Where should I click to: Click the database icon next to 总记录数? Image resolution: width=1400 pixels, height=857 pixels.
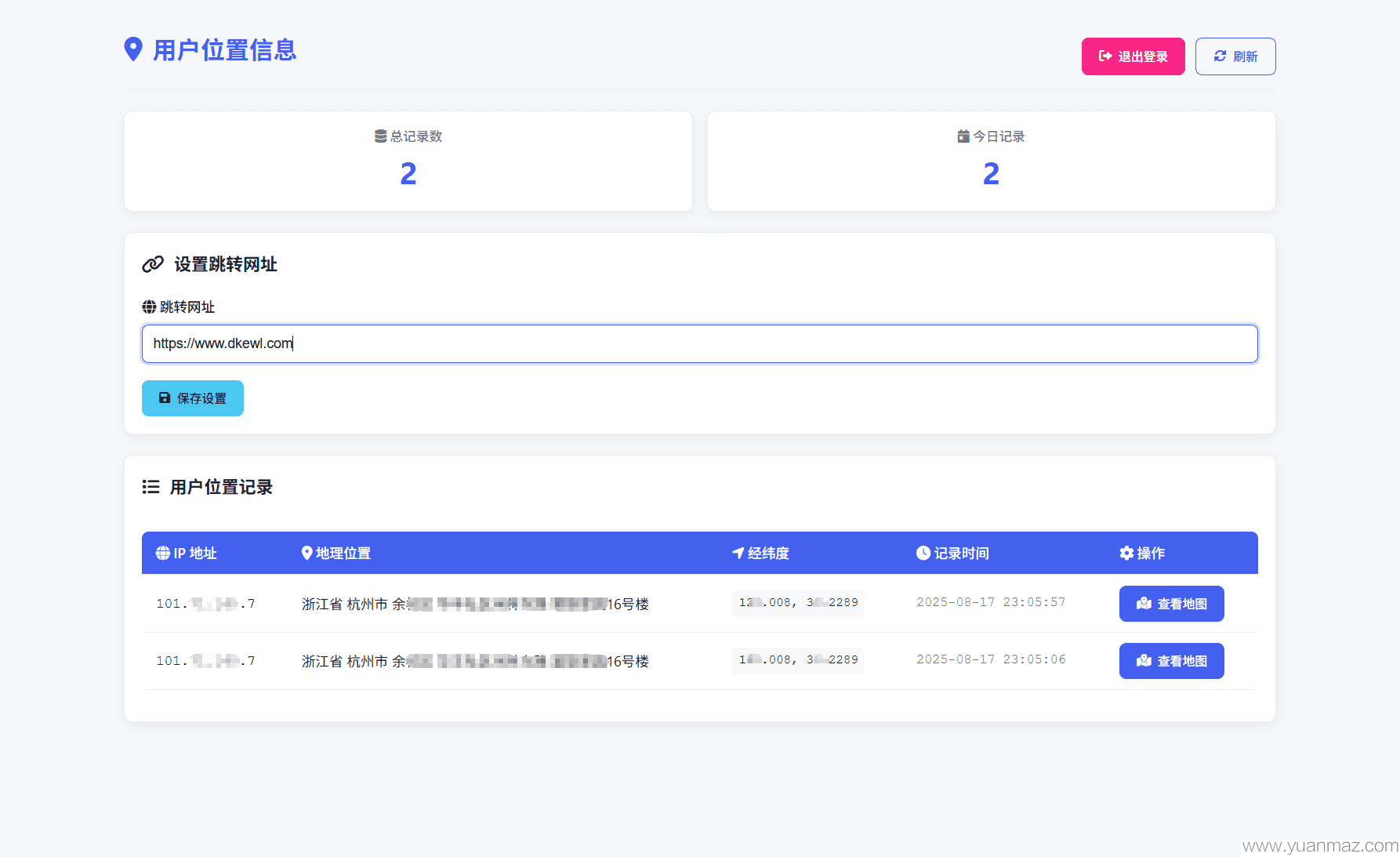point(381,136)
